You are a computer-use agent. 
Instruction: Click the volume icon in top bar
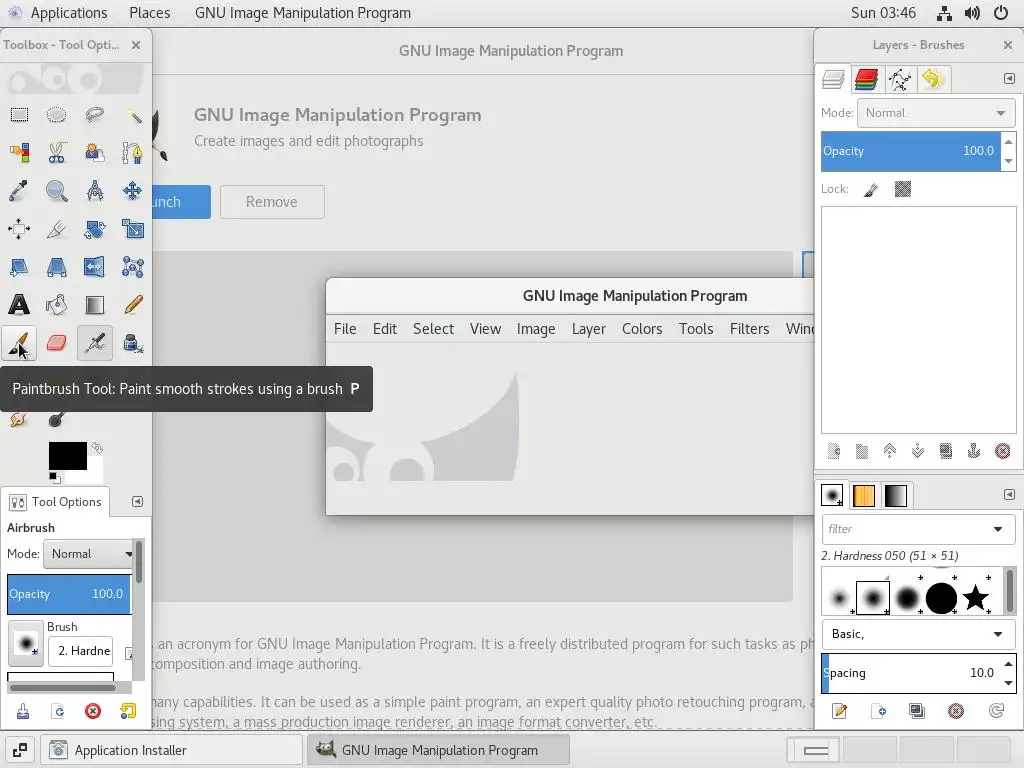(x=972, y=13)
